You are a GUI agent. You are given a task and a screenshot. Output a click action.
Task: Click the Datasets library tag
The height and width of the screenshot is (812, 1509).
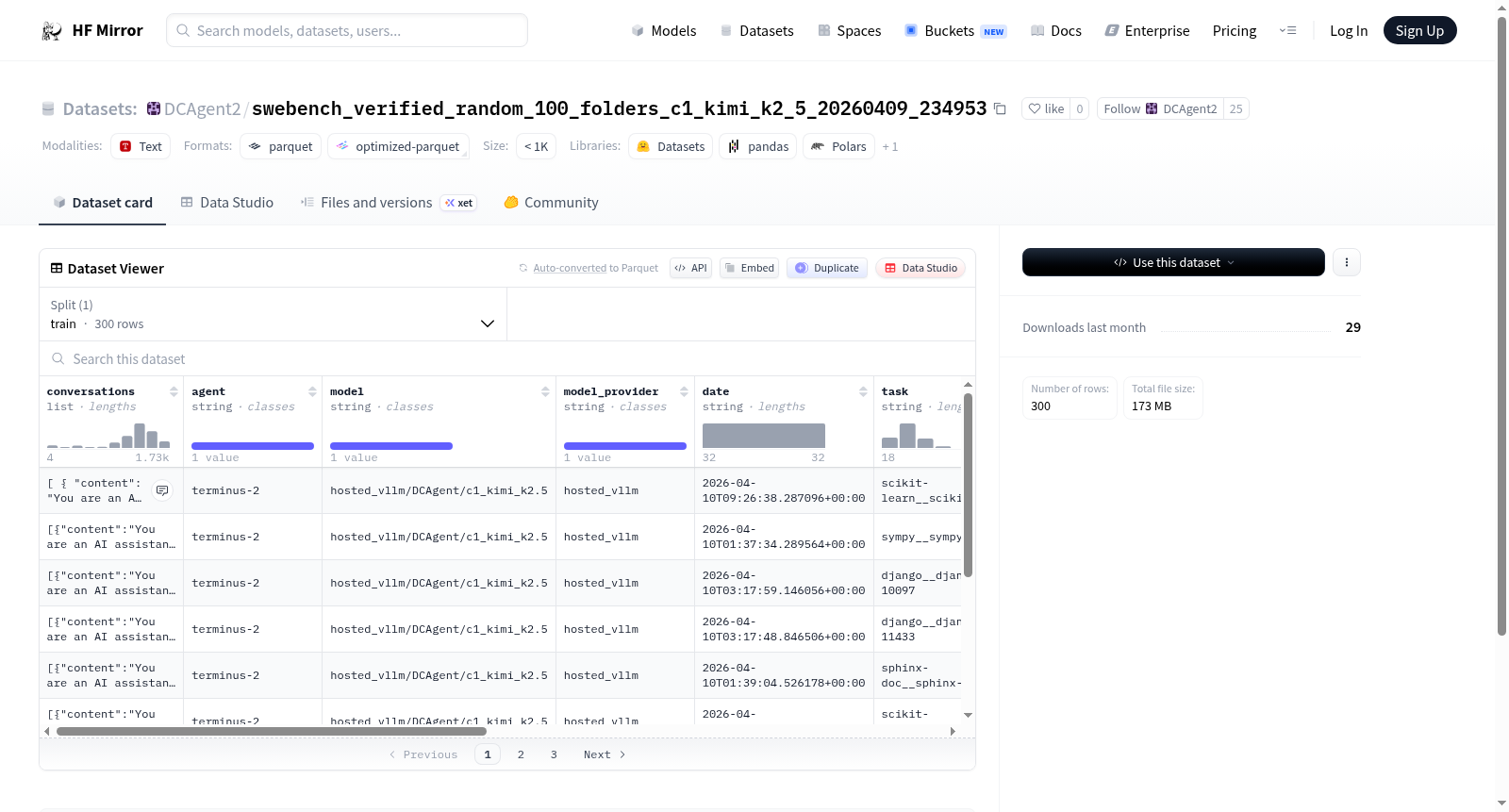[671, 146]
